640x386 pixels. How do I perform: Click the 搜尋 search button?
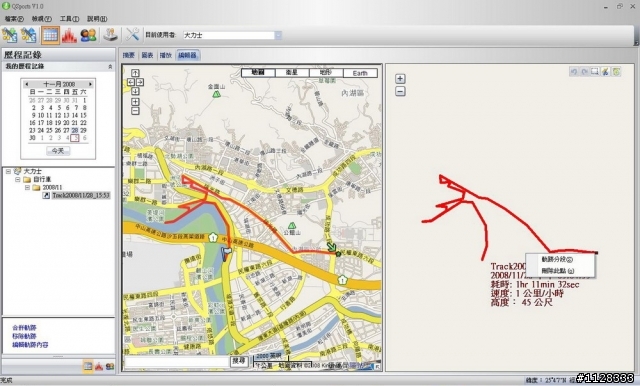point(239,362)
